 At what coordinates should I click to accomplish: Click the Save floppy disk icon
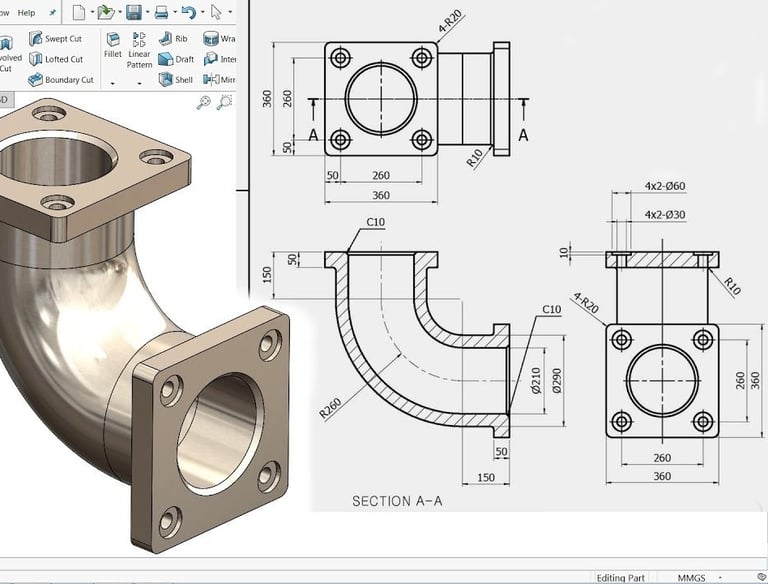(134, 12)
